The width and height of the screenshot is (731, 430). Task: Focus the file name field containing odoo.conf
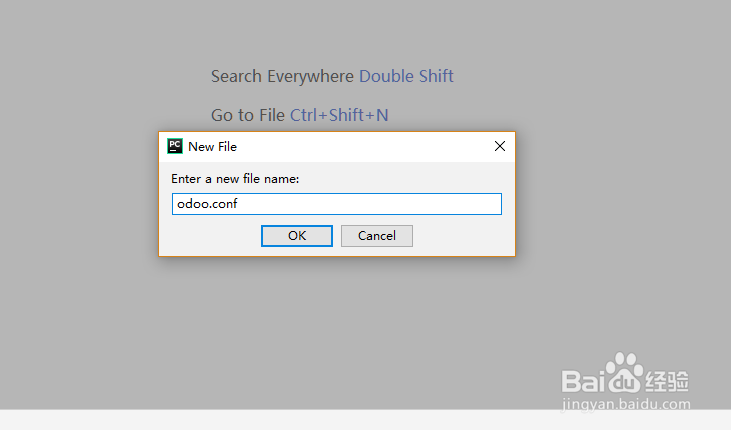point(337,204)
